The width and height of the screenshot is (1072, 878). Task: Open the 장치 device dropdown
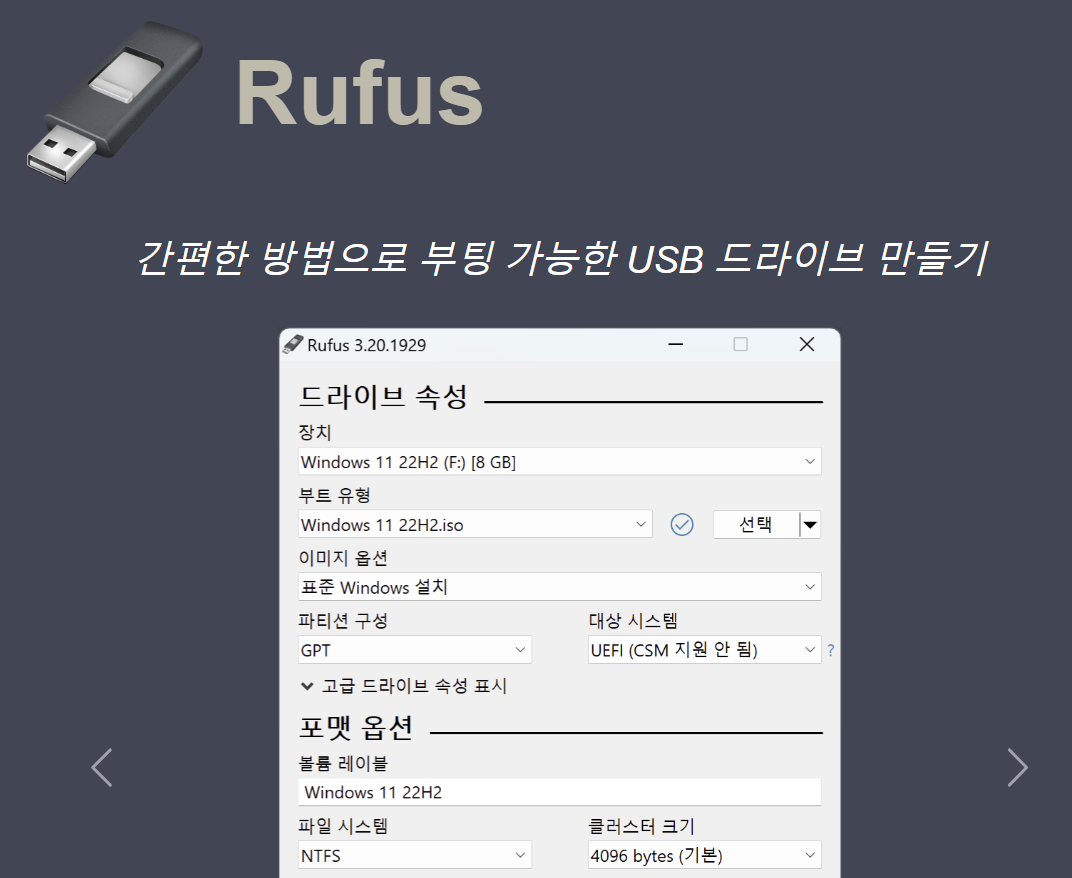(x=560, y=461)
